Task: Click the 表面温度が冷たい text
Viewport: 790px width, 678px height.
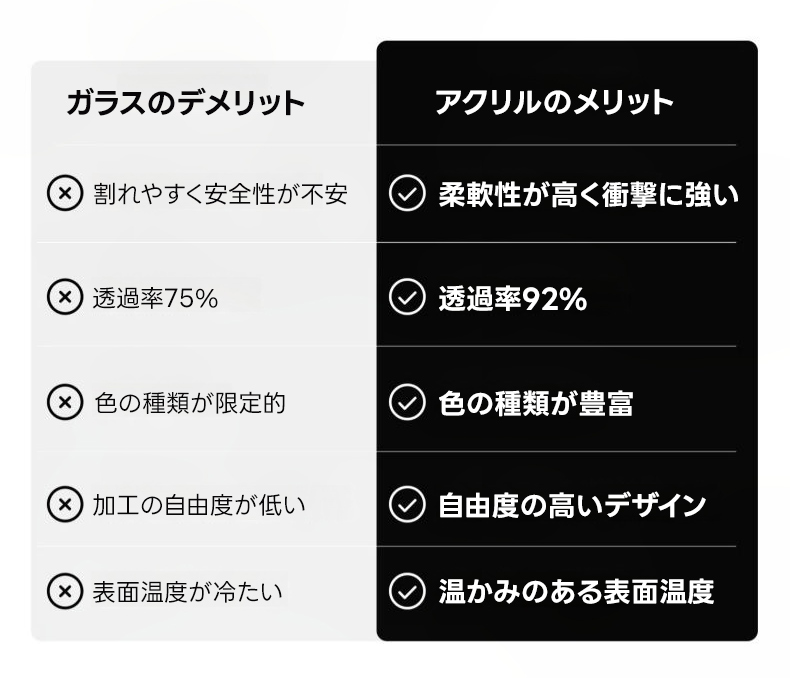Action: pyautogui.click(x=188, y=591)
